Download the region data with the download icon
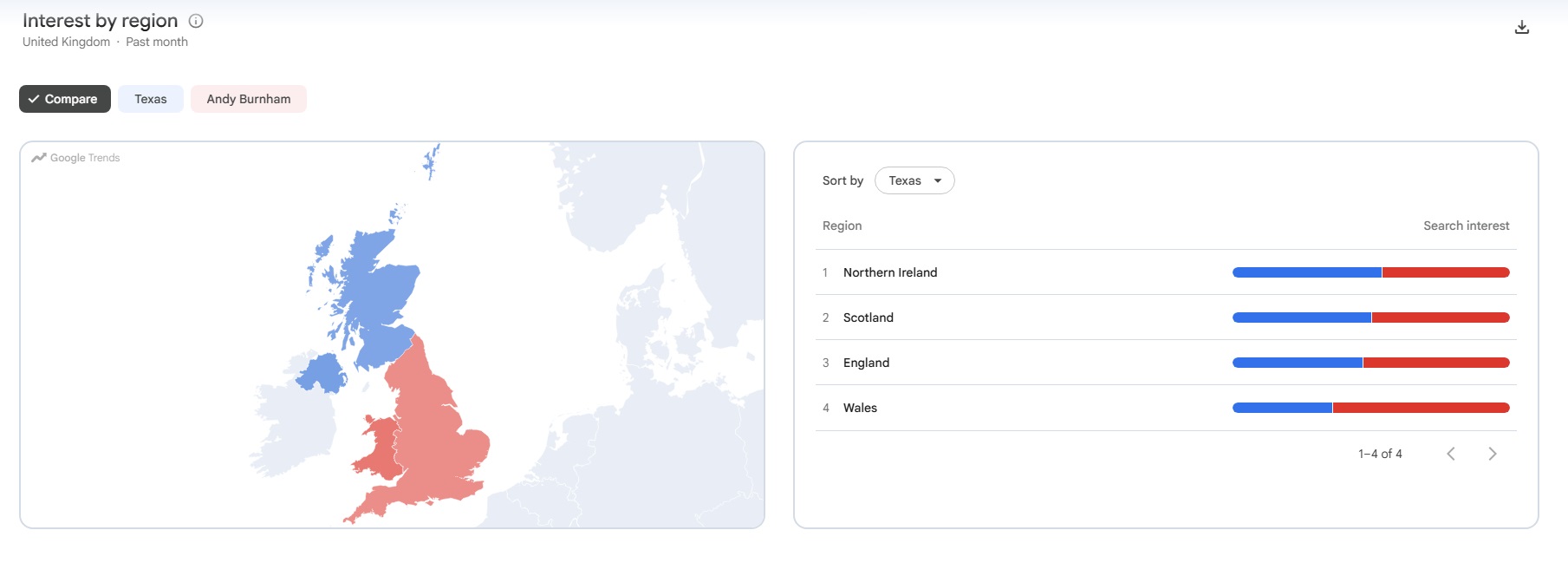1568x576 pixels. click(x=1522, y=28)
